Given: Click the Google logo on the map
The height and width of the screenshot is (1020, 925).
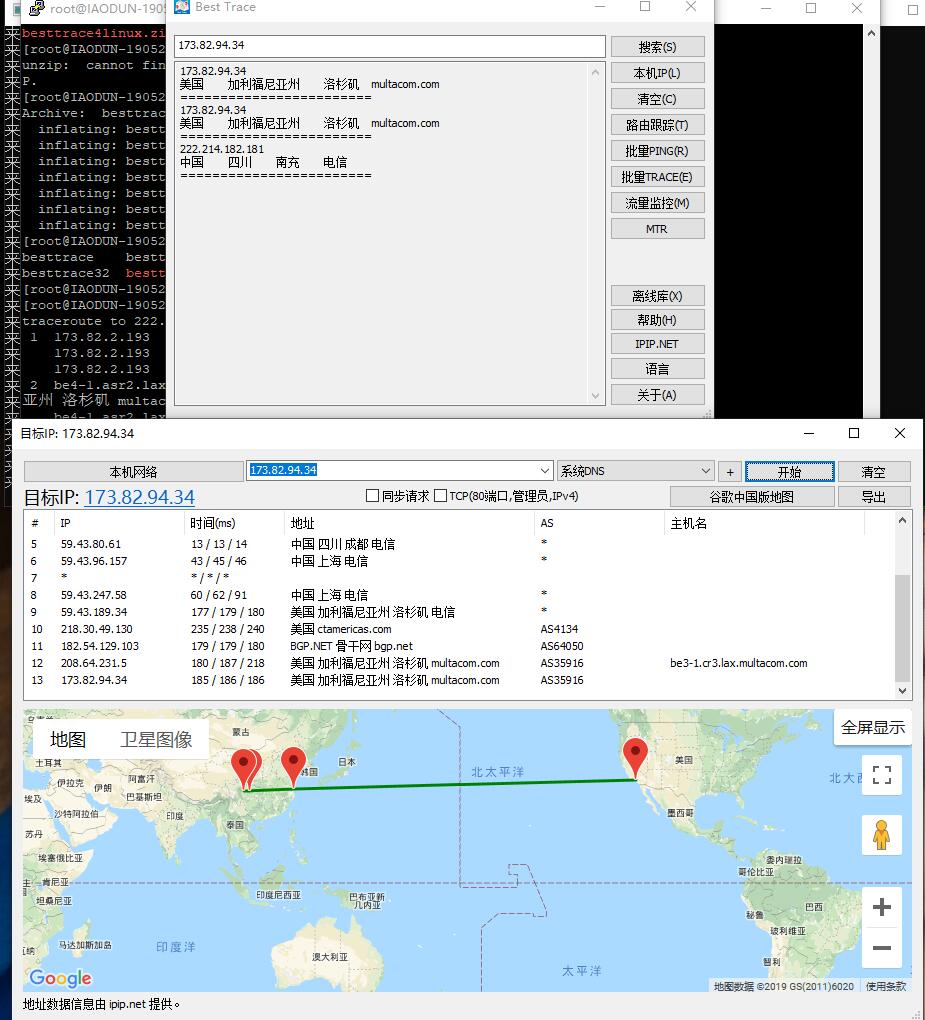Looking at the screenshot, I should (60, 978).
